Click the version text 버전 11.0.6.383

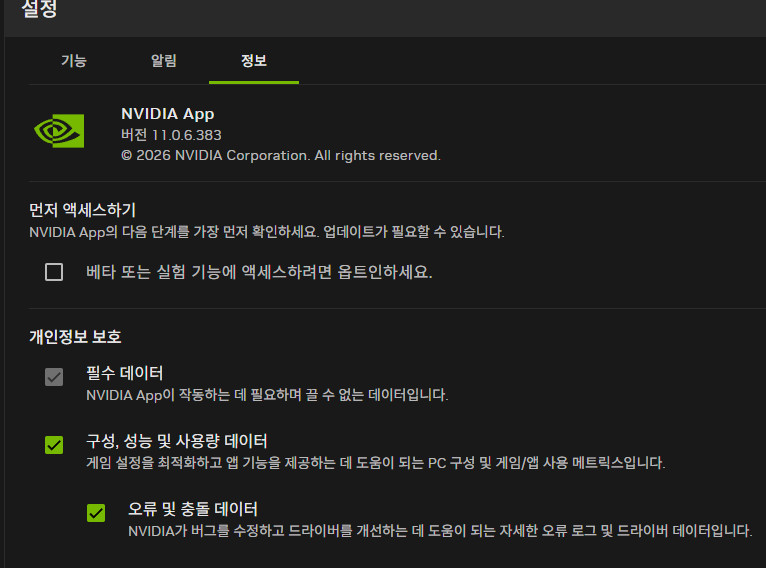click(171, 135)
